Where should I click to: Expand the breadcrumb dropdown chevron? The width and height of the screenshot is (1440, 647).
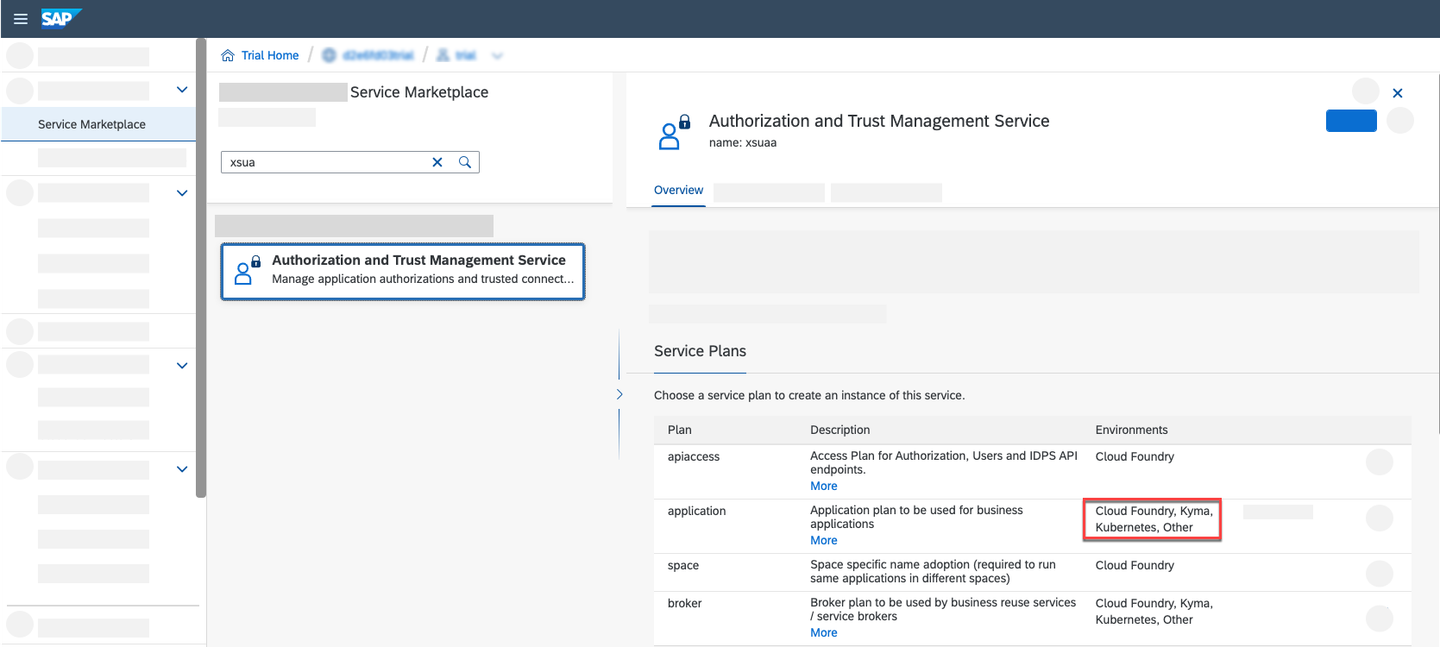coord(497,56)
